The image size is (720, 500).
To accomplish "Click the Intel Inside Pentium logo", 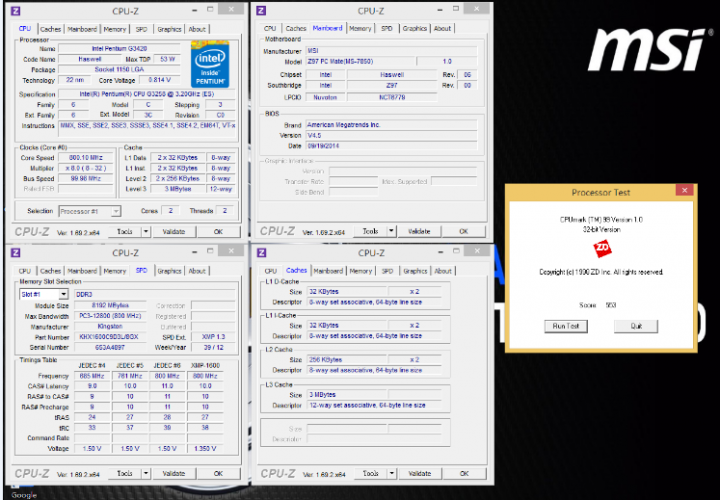I will 210,64.
